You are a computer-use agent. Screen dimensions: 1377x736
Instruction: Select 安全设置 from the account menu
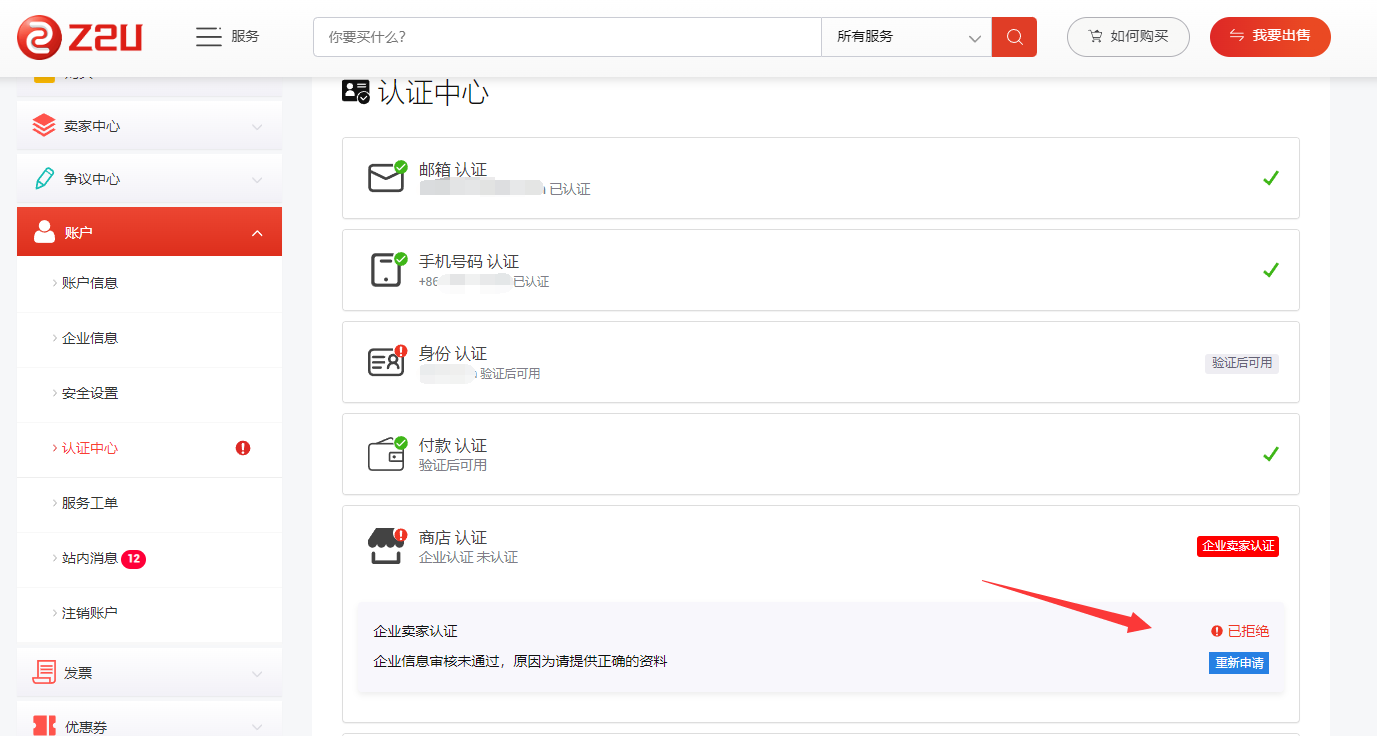click(90, 393)
